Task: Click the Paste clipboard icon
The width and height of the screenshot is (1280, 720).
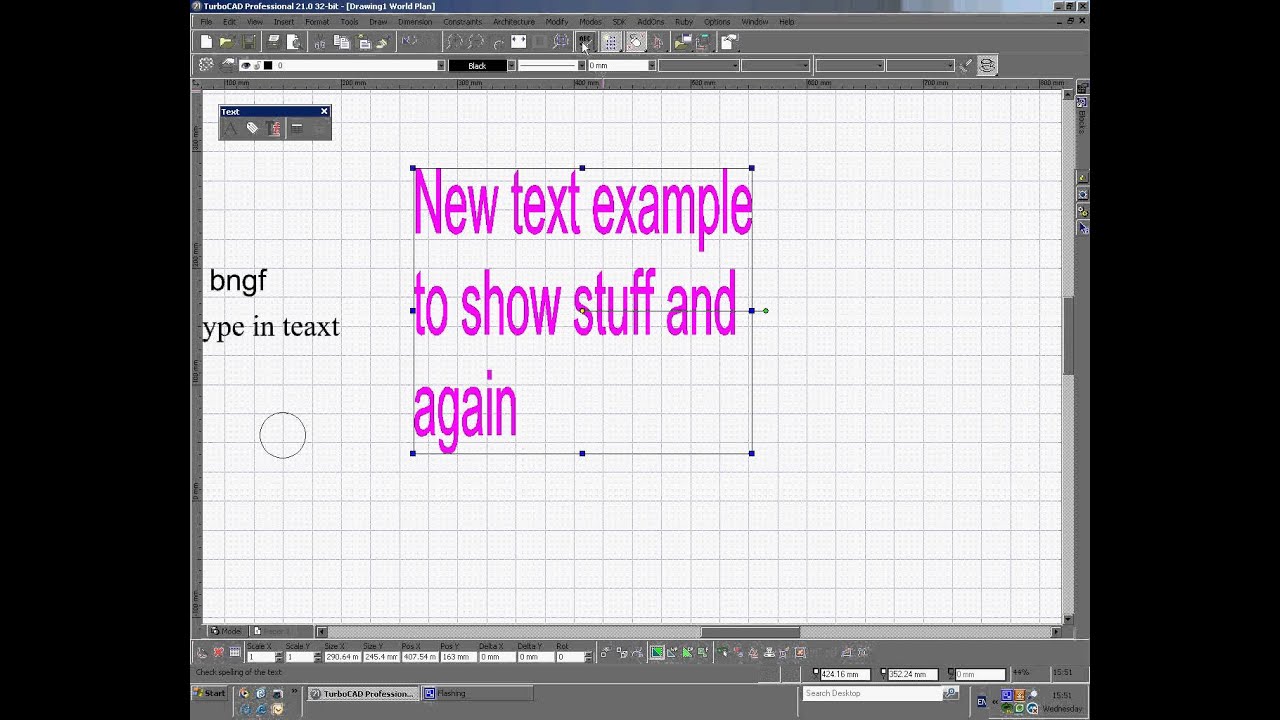Action: tap(364, 42)
